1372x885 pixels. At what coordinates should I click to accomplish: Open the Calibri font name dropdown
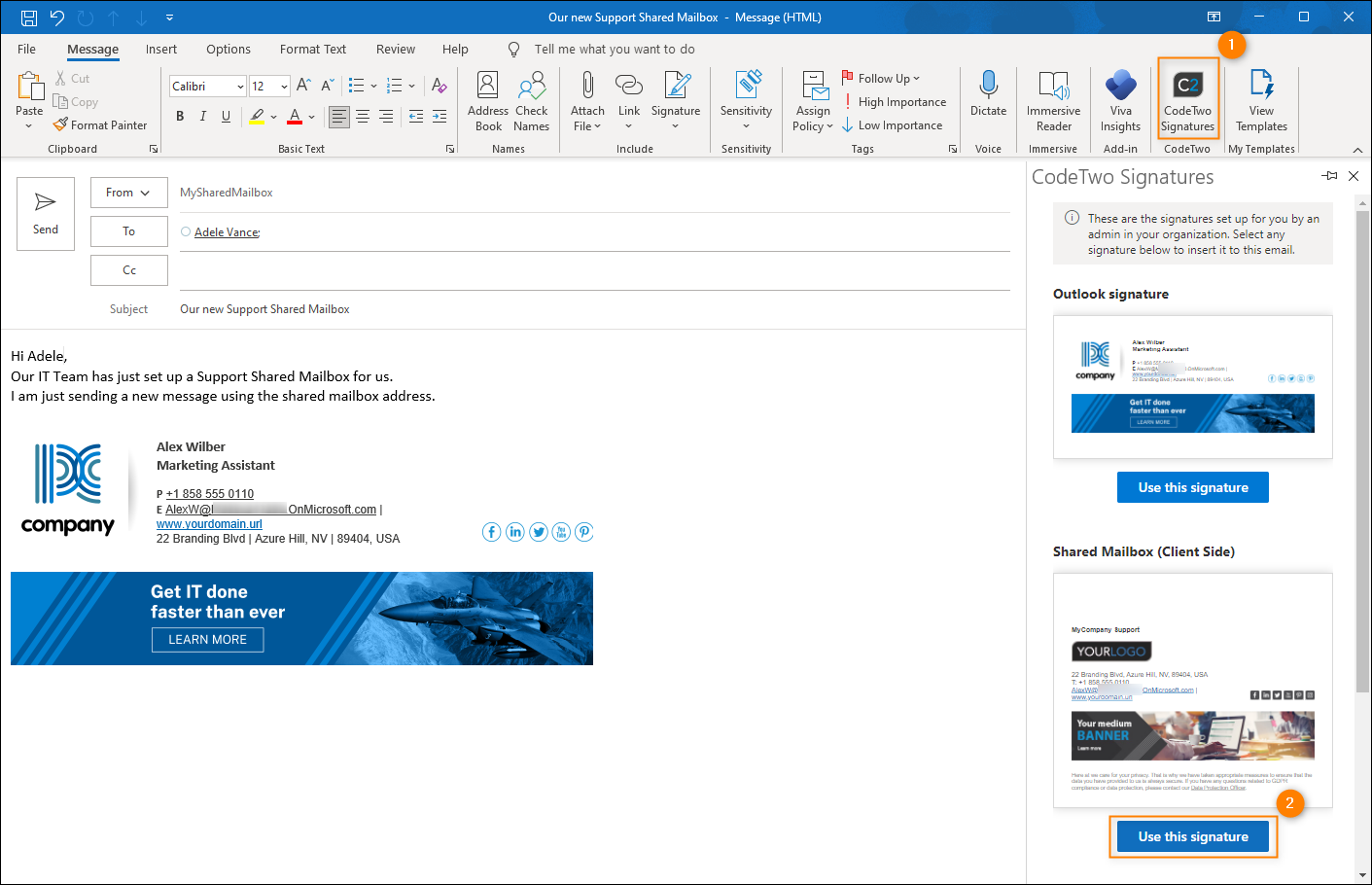240,87
